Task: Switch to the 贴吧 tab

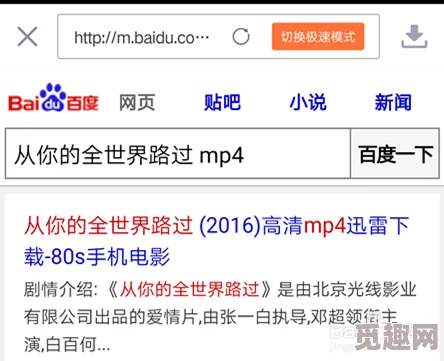Action: tap(222, 102)
